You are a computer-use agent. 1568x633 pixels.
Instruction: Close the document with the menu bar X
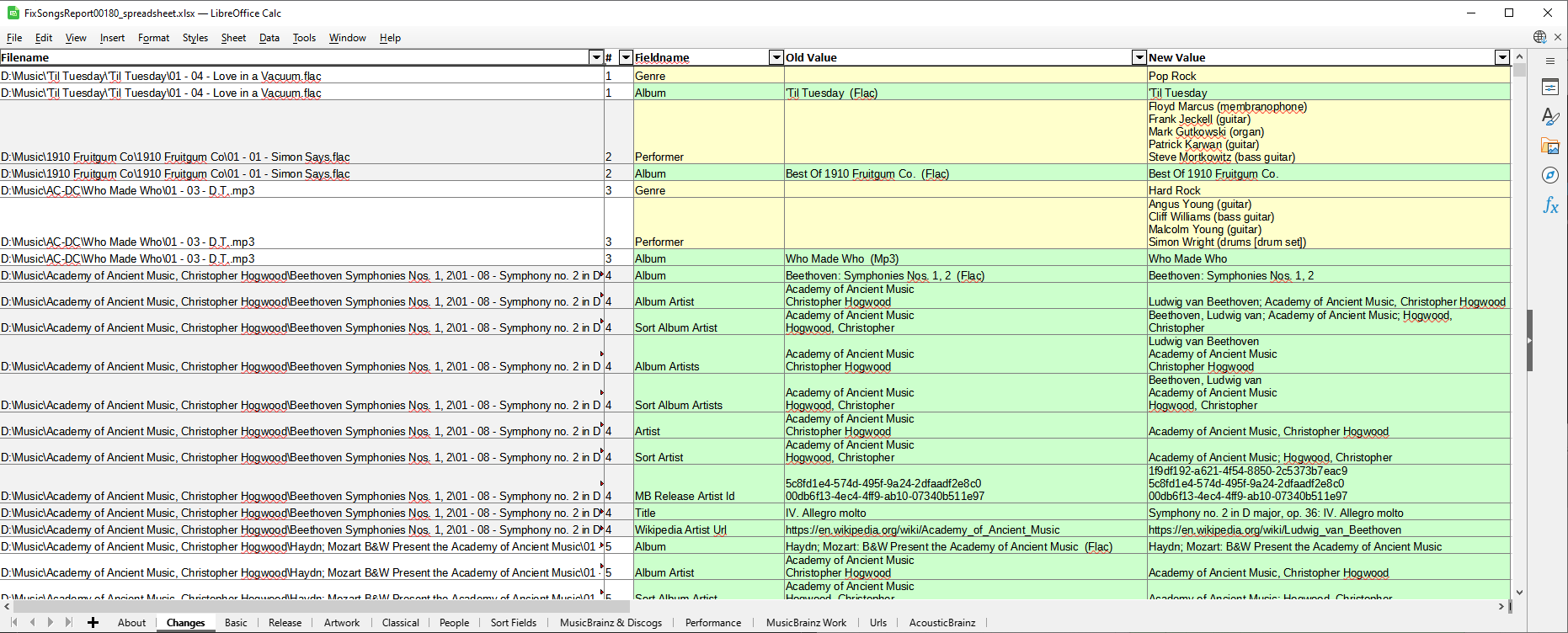[x=1558, y=37]
